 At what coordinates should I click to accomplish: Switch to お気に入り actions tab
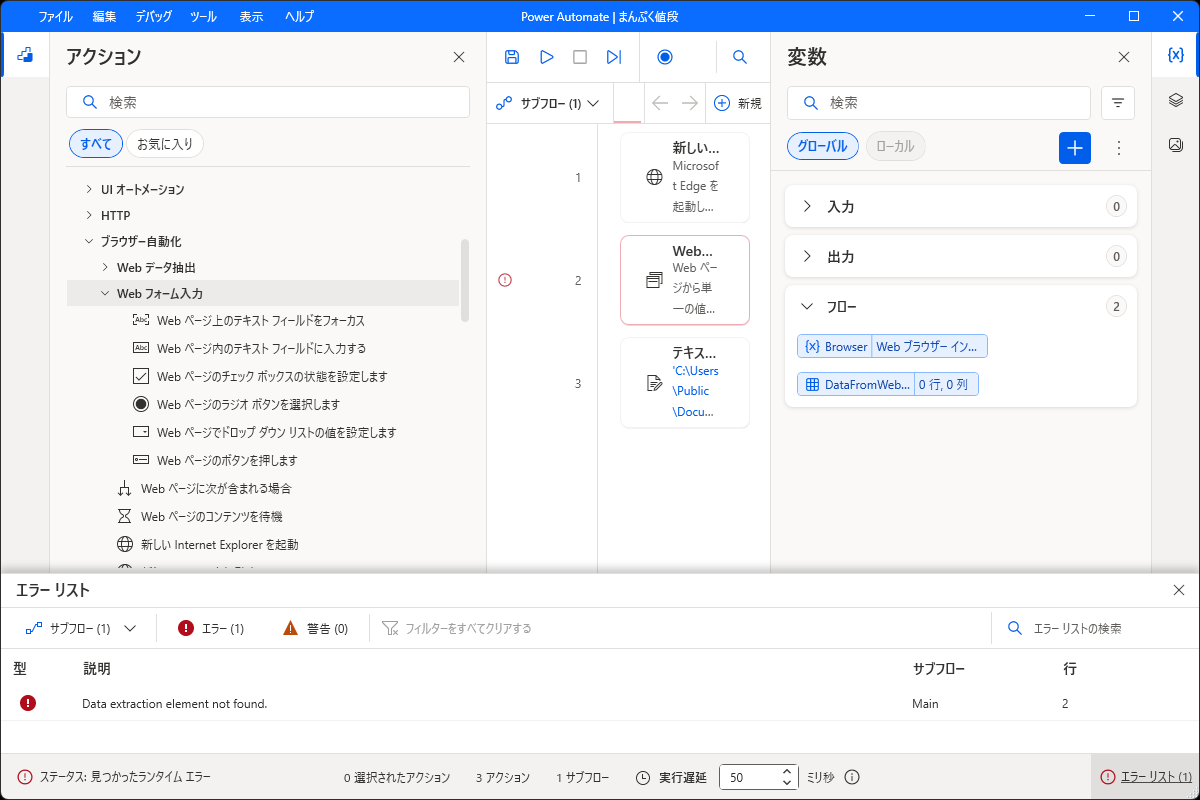(165, 144)
